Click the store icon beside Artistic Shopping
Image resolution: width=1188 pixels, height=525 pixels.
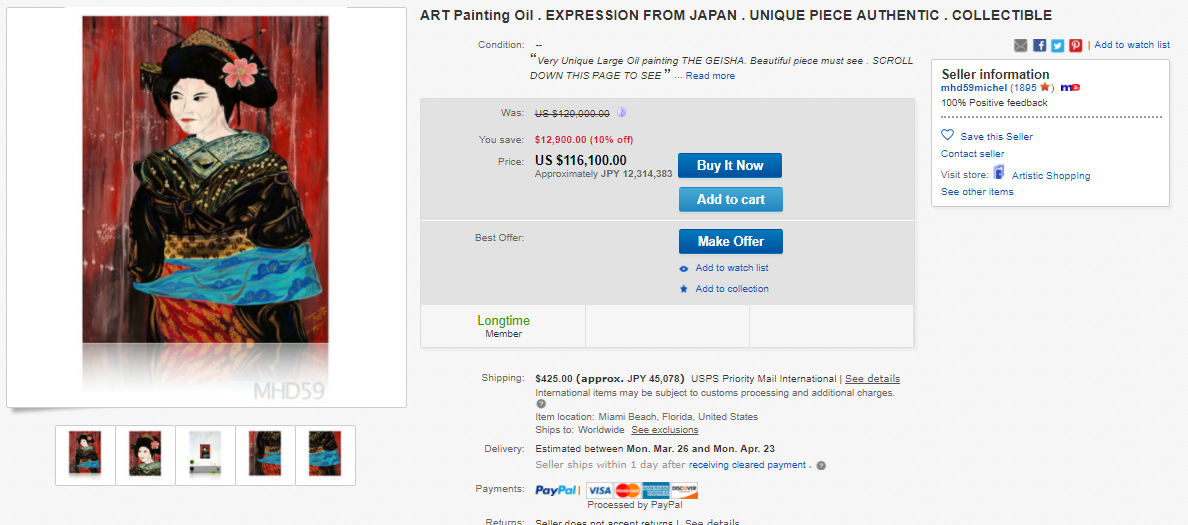[999, 174]
